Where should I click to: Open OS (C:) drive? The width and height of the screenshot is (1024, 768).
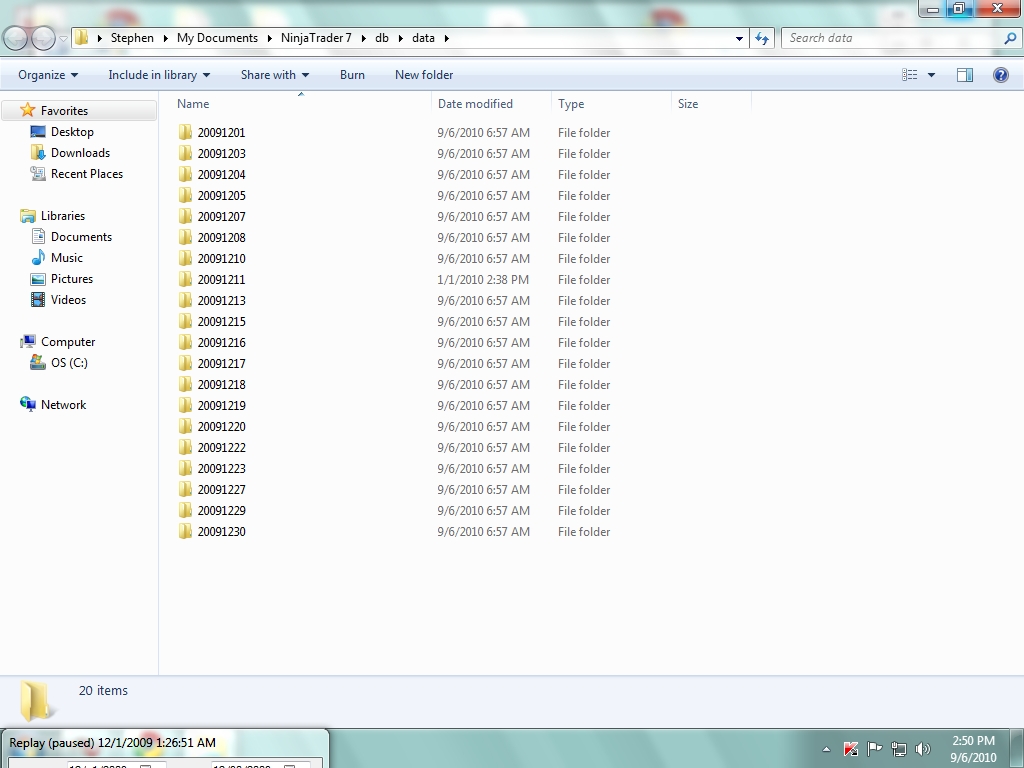click(x=69, y=362)
